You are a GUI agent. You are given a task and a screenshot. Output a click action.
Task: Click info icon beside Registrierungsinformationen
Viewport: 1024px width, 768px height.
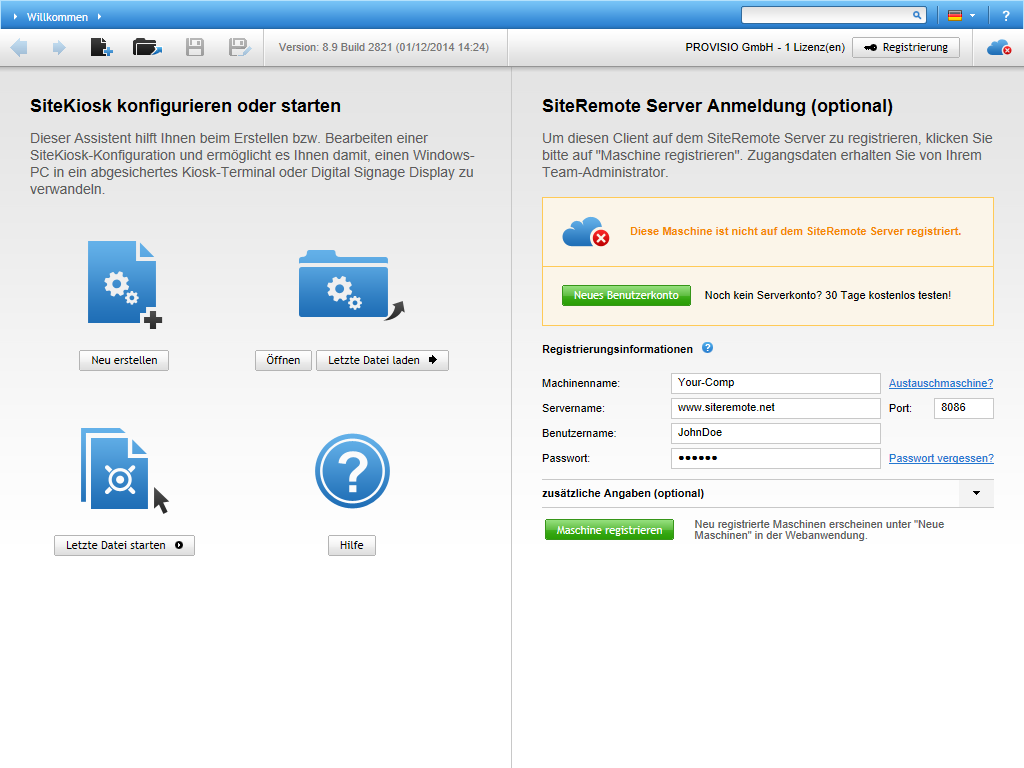coord(707,348)
